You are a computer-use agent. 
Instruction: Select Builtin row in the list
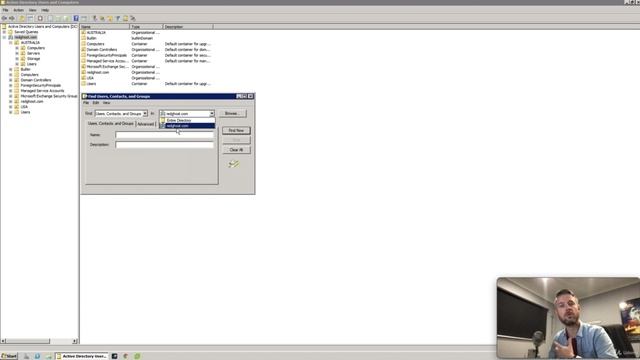(92, 38)
